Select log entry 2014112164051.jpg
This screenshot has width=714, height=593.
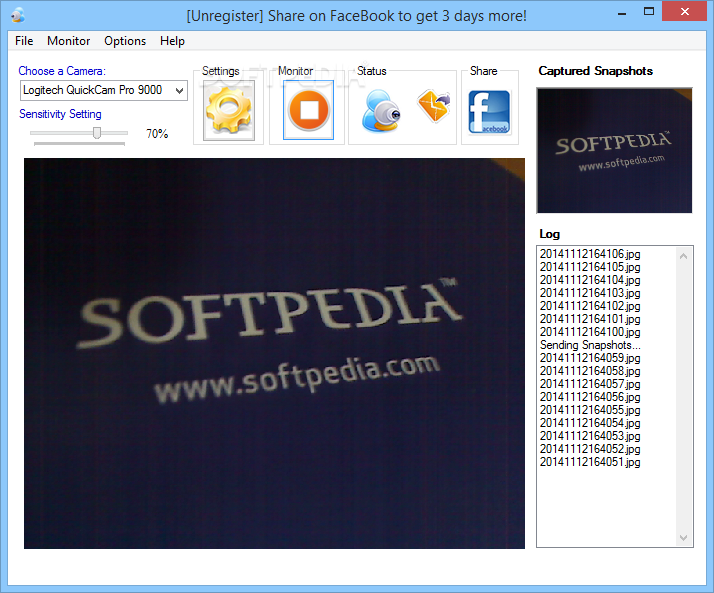(x=590, y=461)
